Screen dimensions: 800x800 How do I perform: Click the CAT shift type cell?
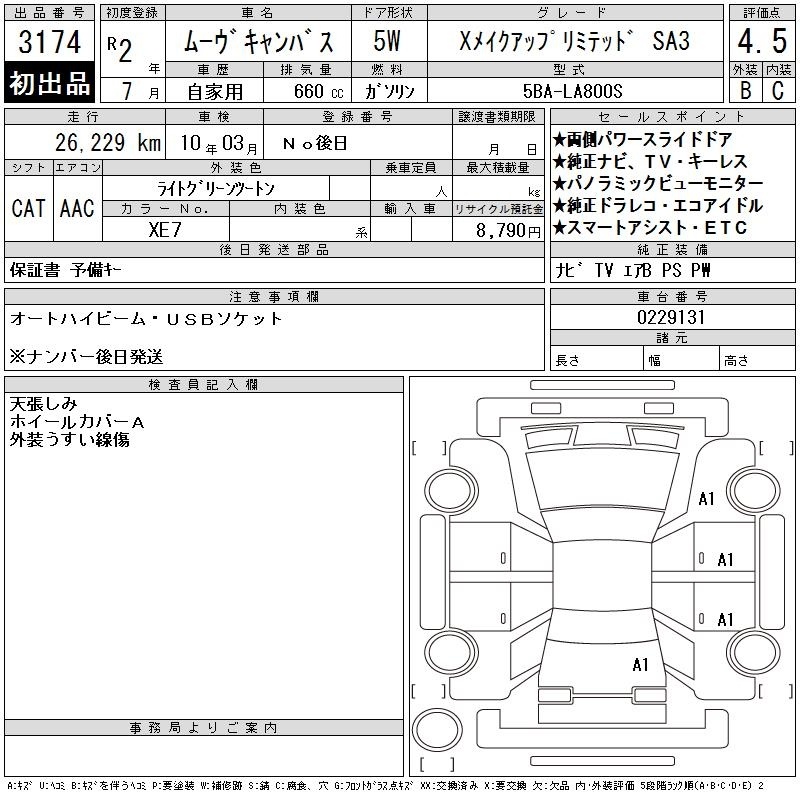(28, 208)
